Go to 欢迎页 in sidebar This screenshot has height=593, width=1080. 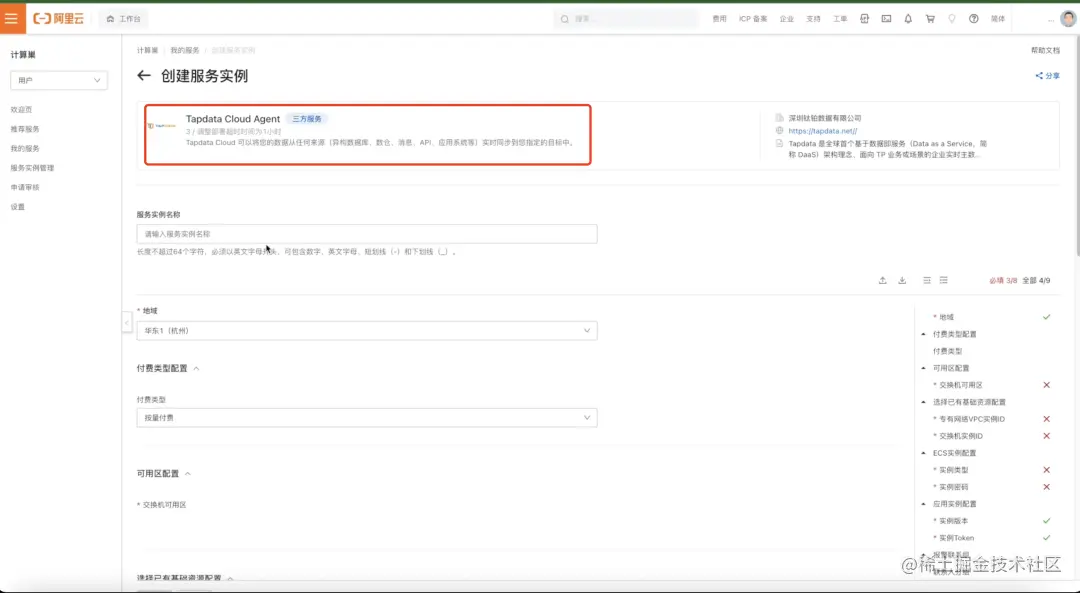21,110
